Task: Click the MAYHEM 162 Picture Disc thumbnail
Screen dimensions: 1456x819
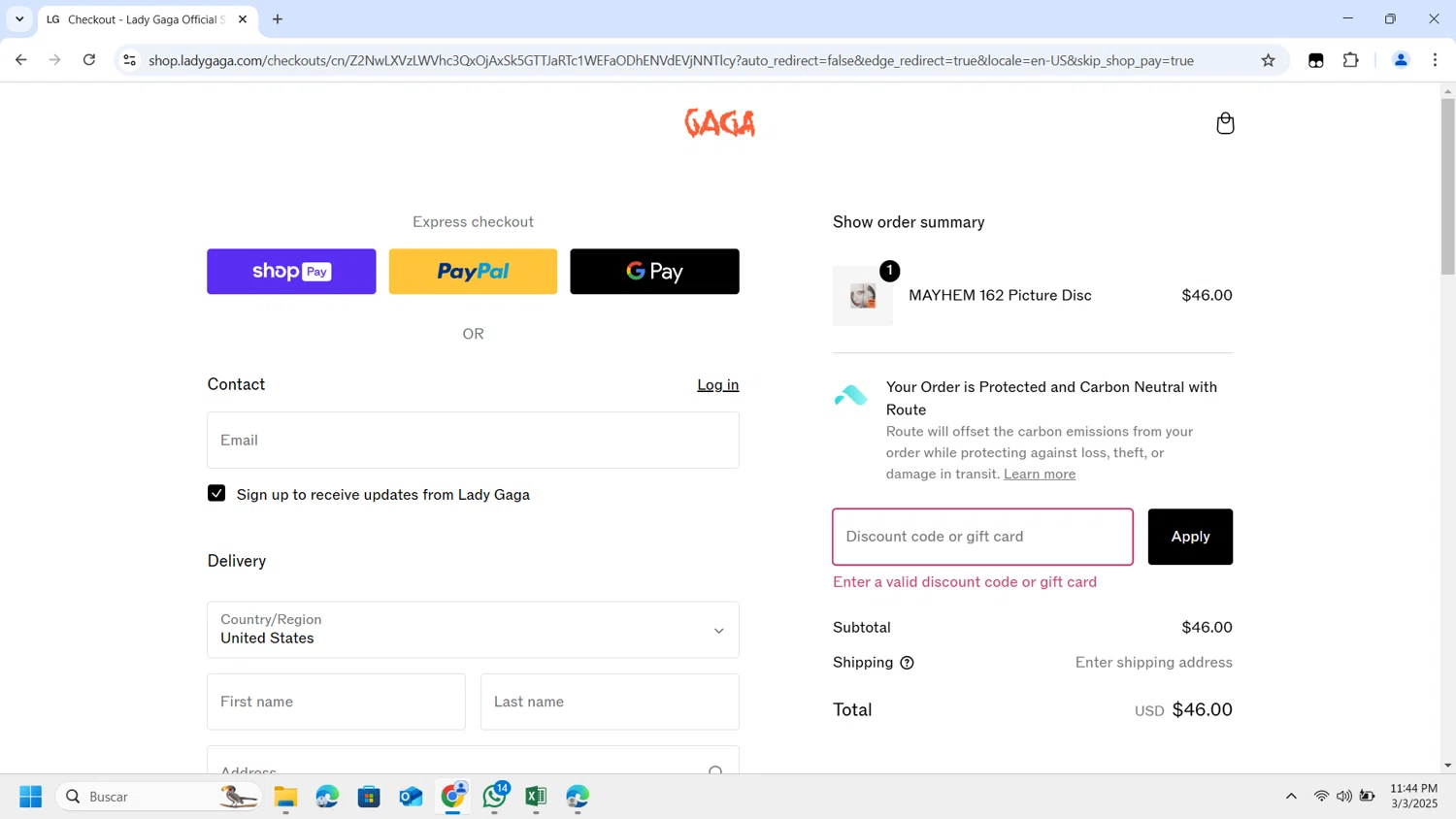Action: tap(863, 296)
